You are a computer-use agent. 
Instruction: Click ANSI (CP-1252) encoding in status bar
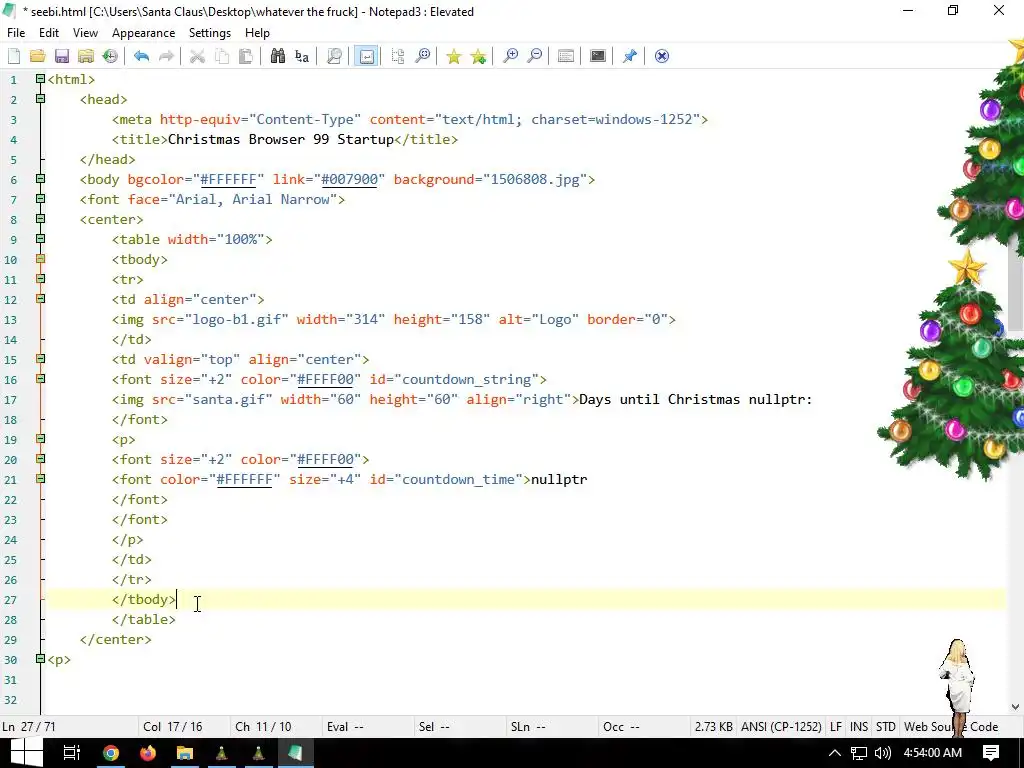(781, 727)
